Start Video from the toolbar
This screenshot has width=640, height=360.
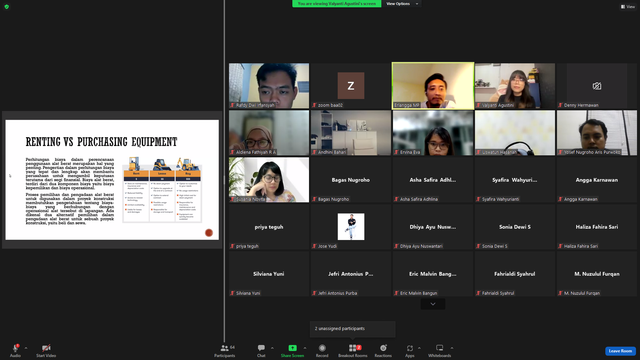pos(46,350)
